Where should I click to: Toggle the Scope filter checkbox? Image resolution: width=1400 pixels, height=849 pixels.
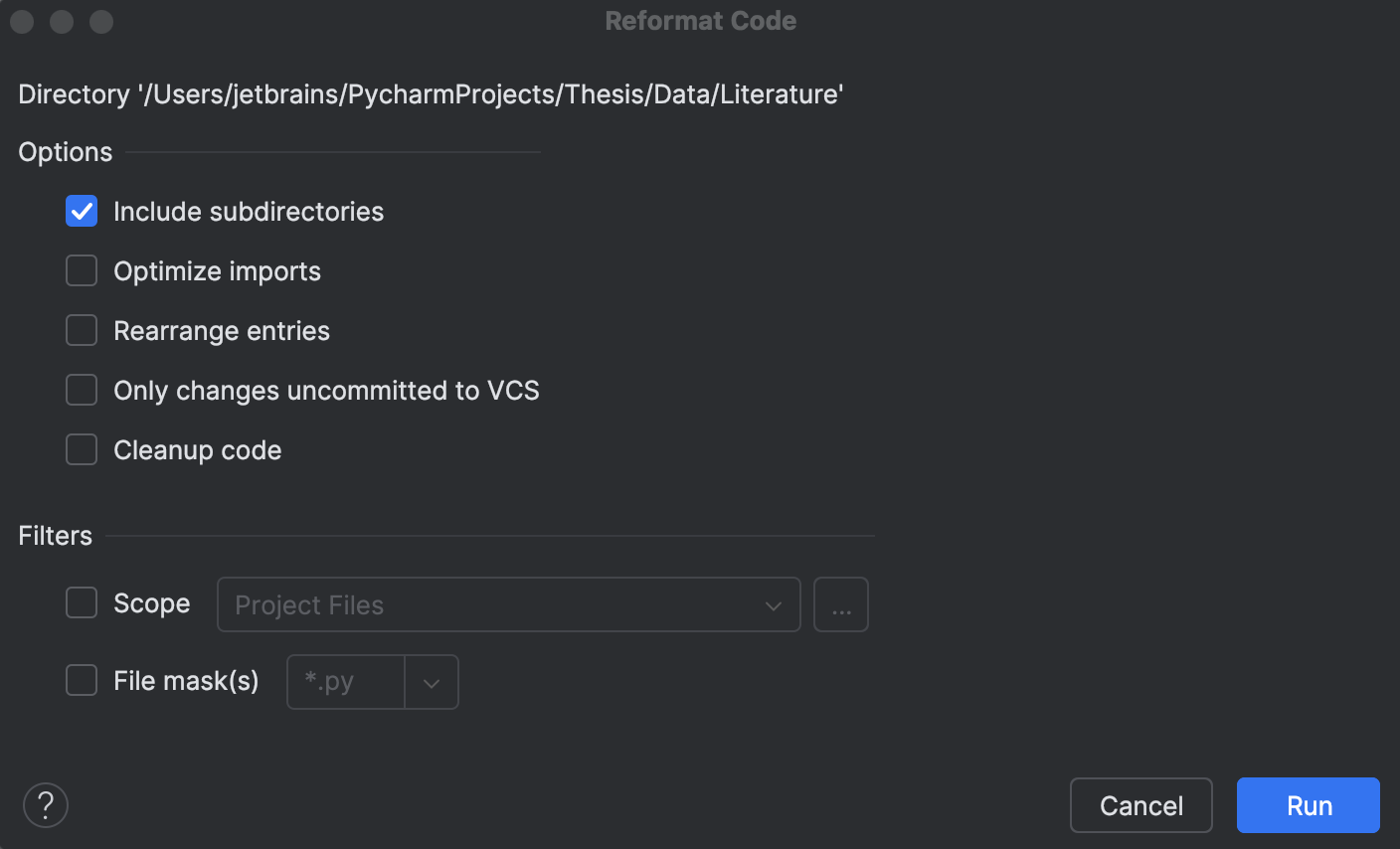point(82,603)
